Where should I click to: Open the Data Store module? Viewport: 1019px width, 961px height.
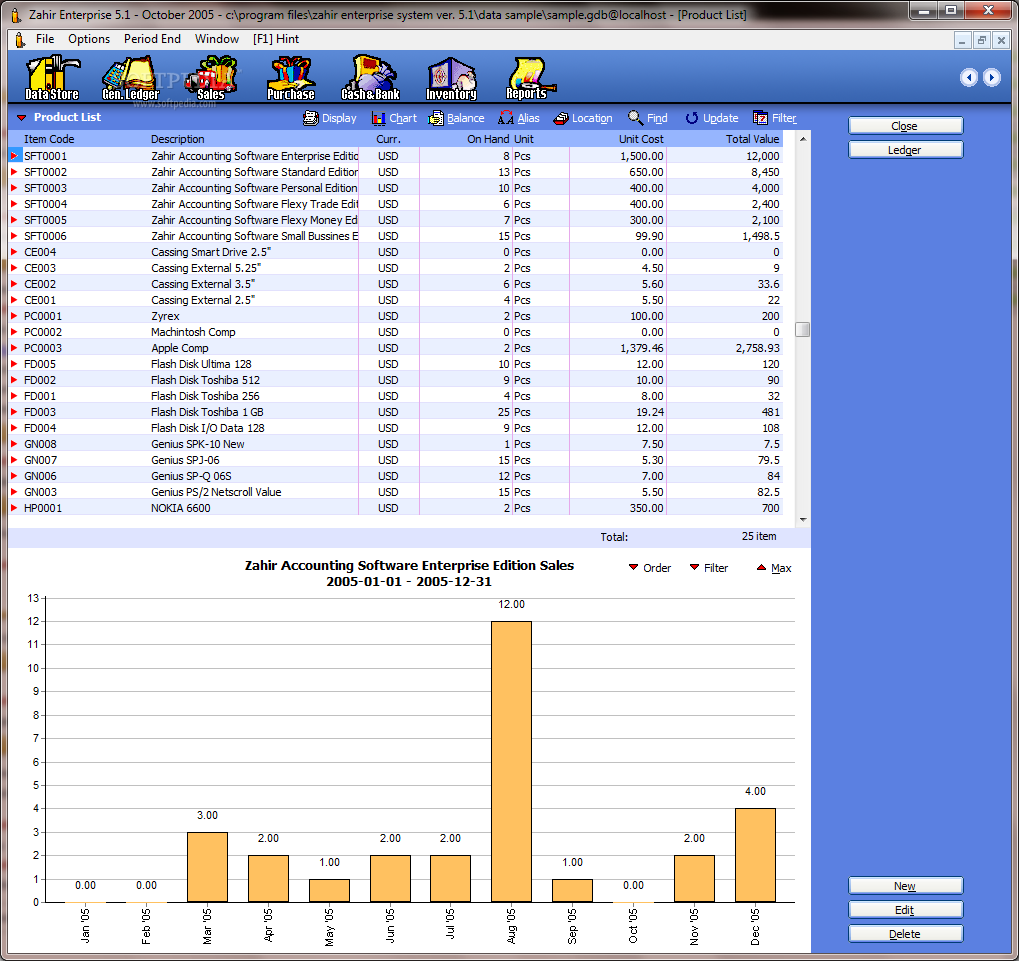(52, 77)
